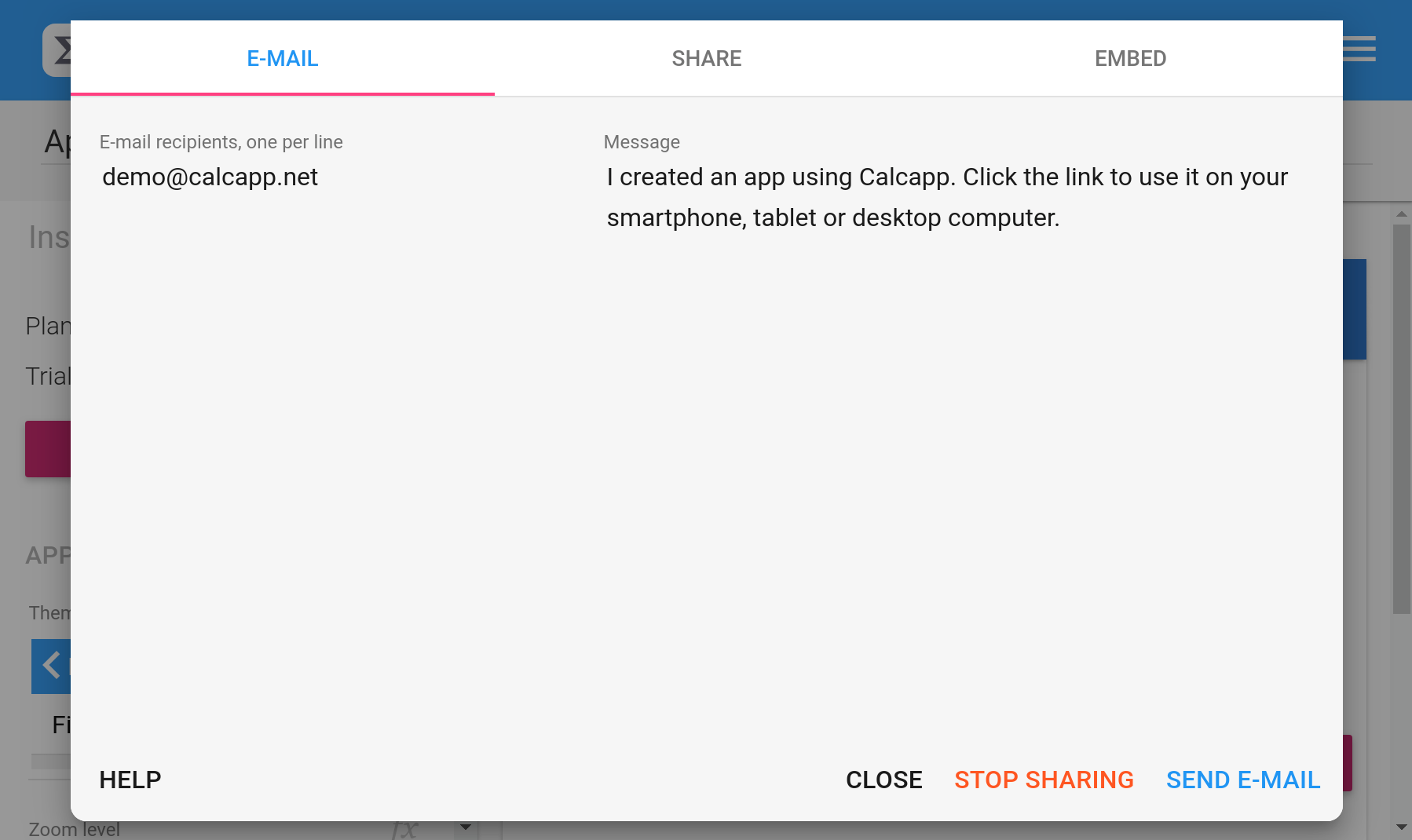Click STOP SHARING
The image size is (1412, 840).
tap(1044, 780)
